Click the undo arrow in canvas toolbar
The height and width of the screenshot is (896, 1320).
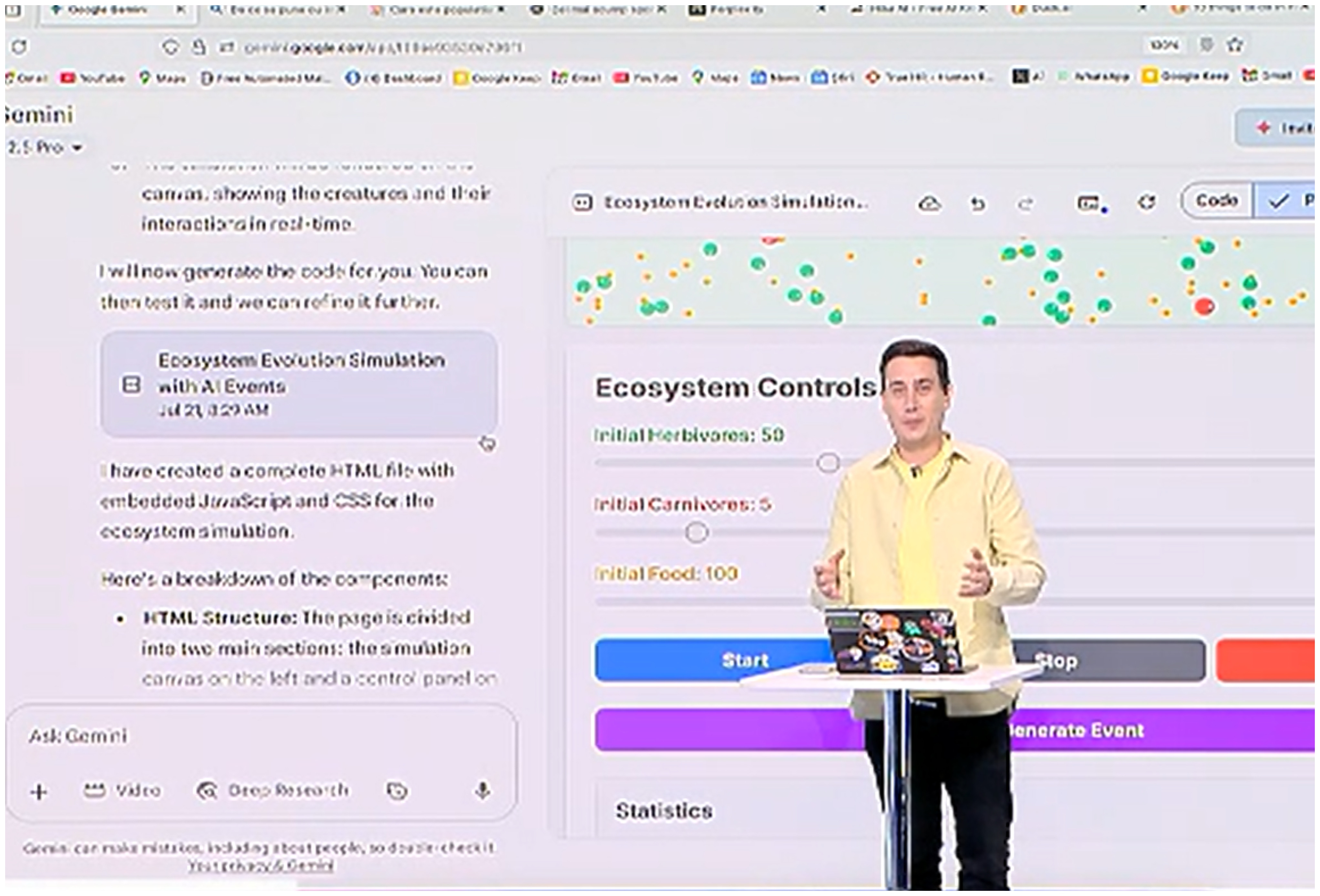977,203
